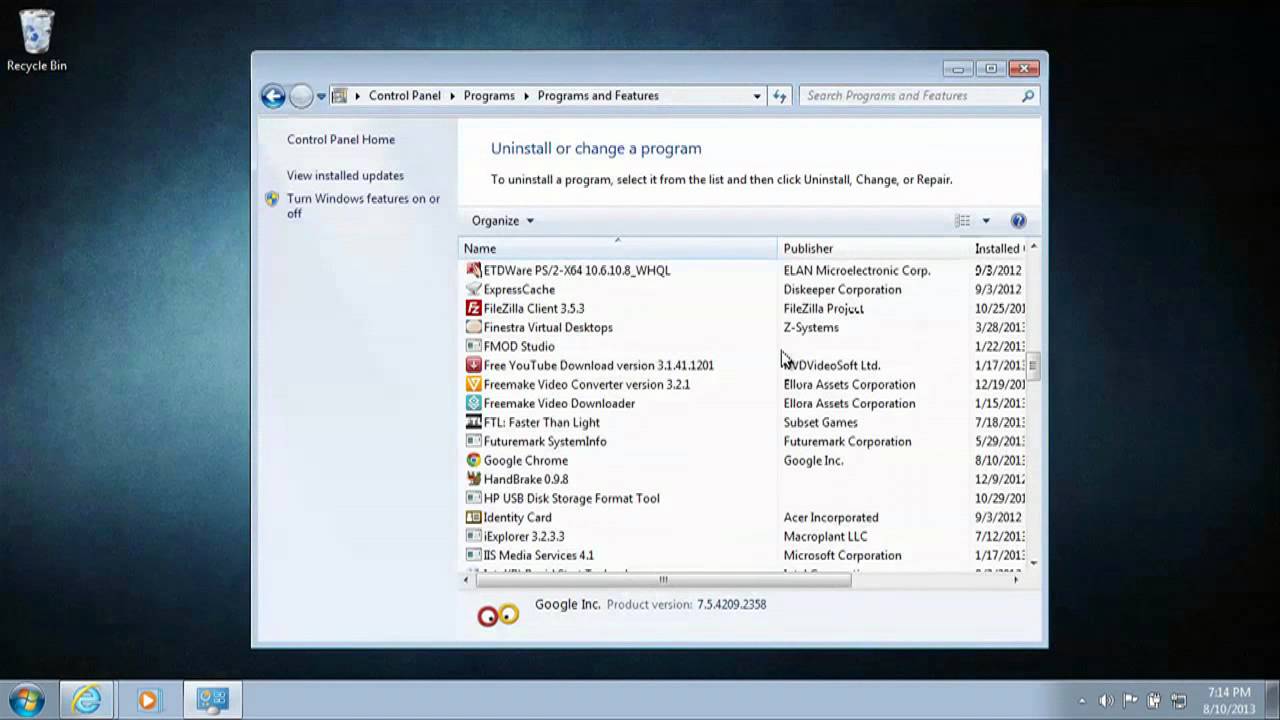Screen dimensions: 1280x720
Task: Sort by the Name column header
Action: [618, 248]
